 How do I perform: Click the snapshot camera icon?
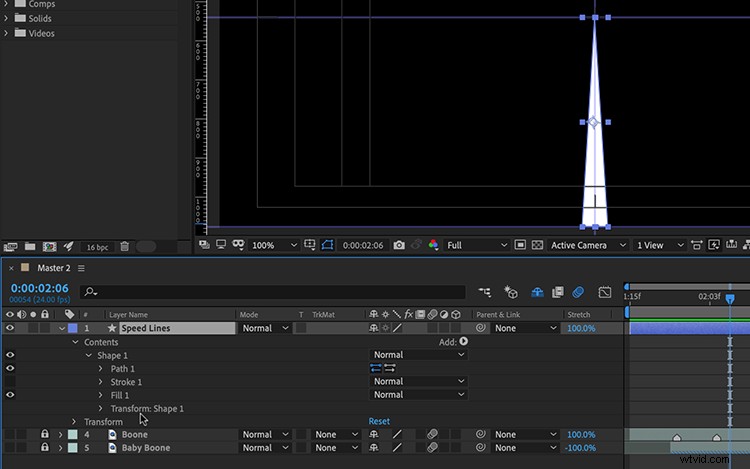point(399,245)
